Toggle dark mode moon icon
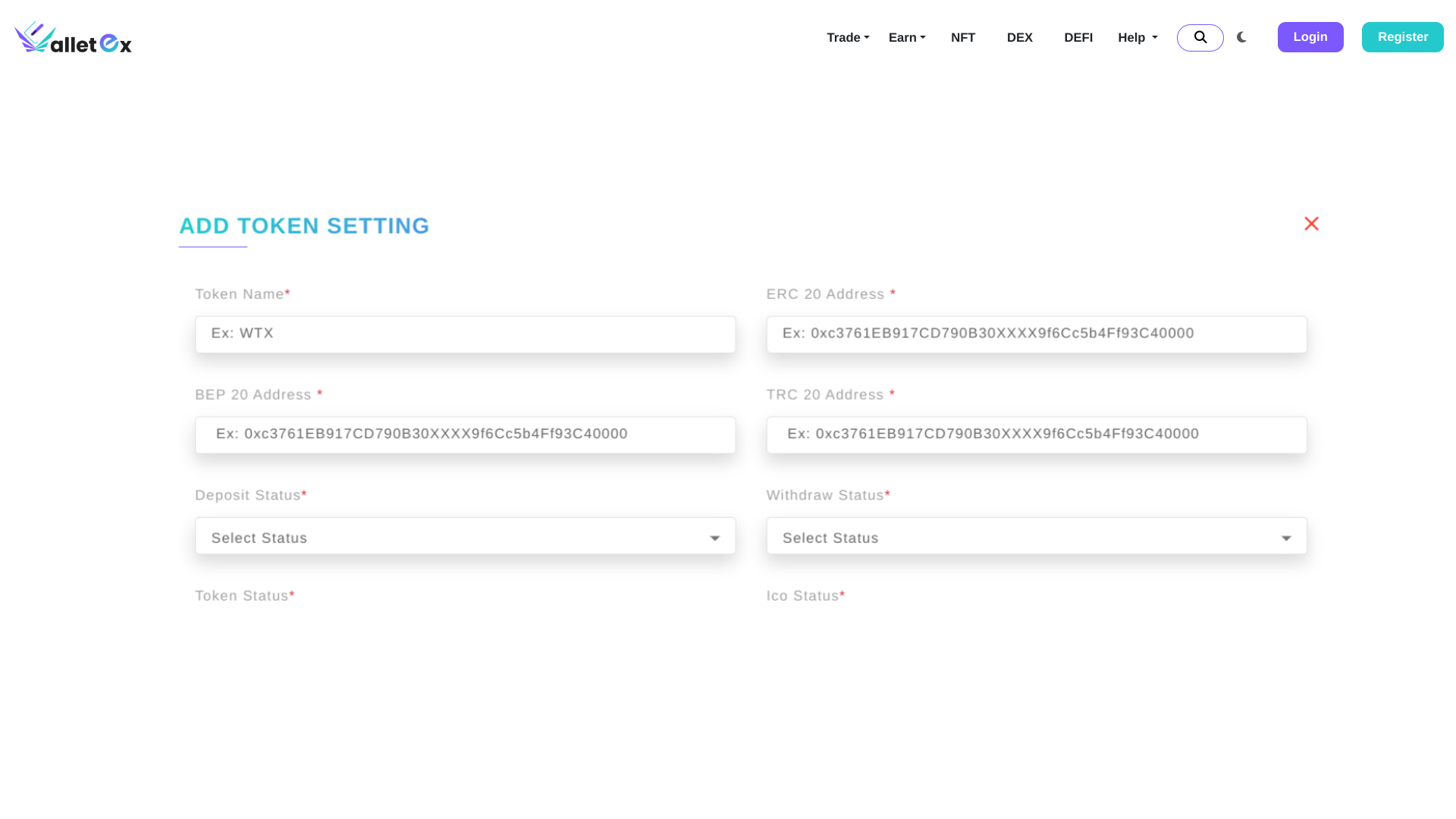Screen dimensions: 1456x819 tap(1241, 37)
